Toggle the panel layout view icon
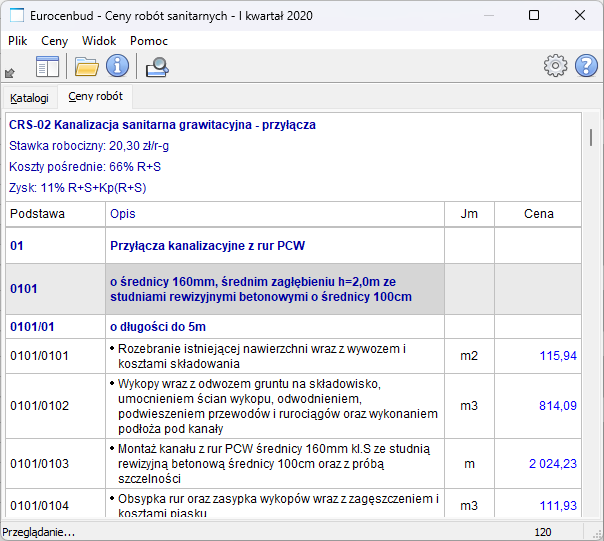This screenshot has width=604, height=541. (x=48, y=67)
